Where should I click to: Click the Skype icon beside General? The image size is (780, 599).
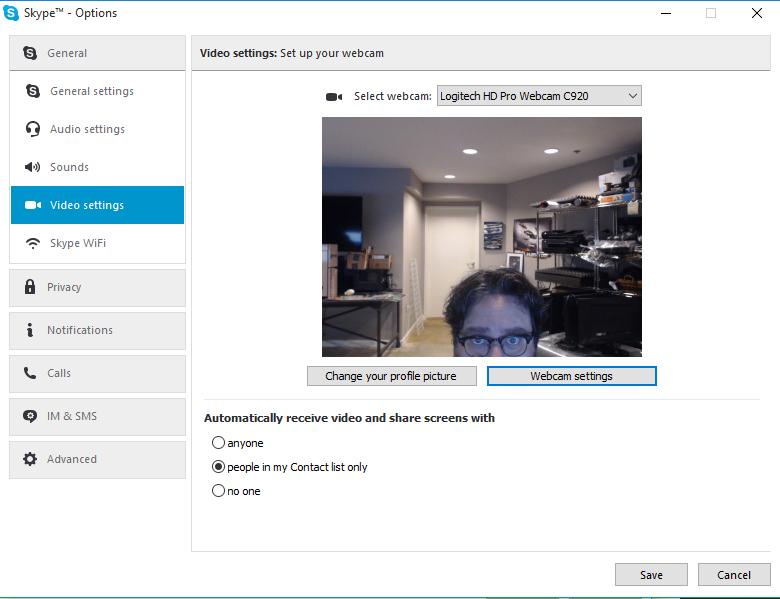[30, 53]
